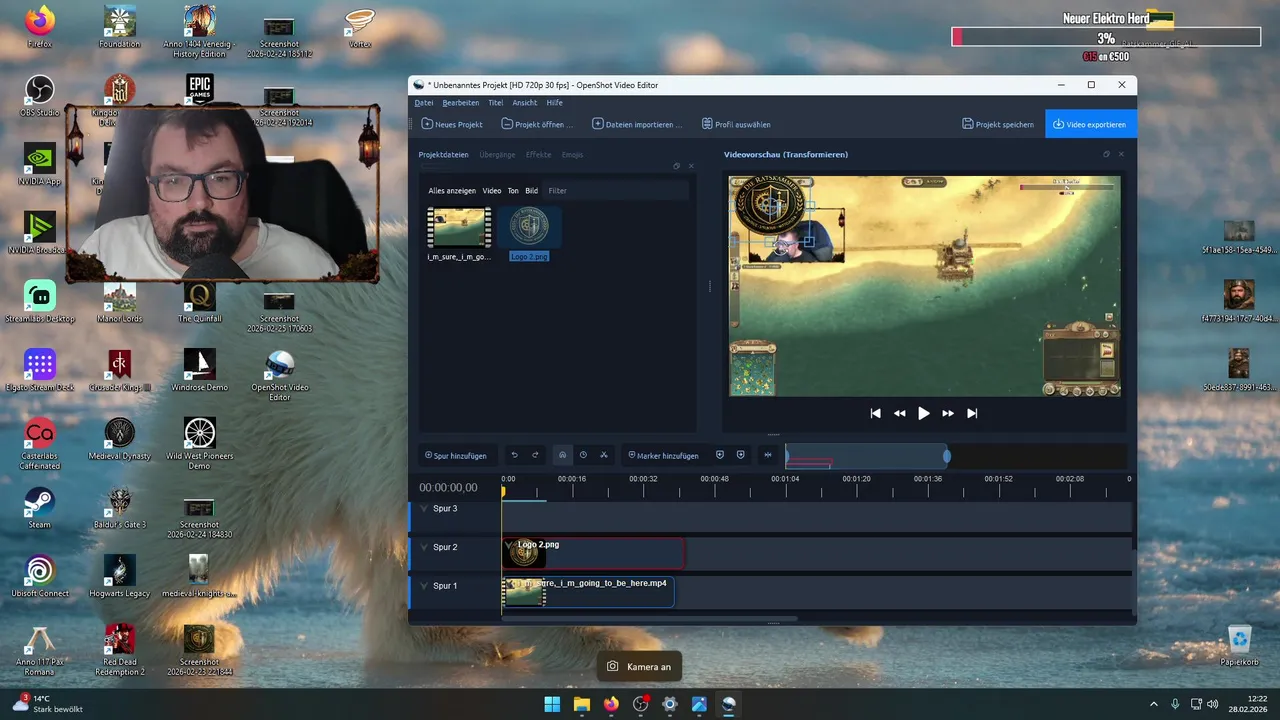
Task: Redo the last action in timeline toolbar
Action: click(x=535, y=455)
